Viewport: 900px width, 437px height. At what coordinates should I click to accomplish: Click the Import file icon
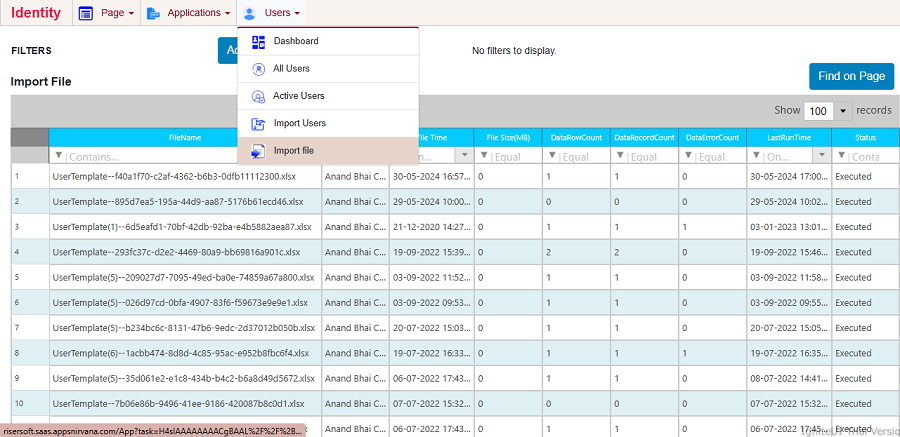(x=258, y=151)
